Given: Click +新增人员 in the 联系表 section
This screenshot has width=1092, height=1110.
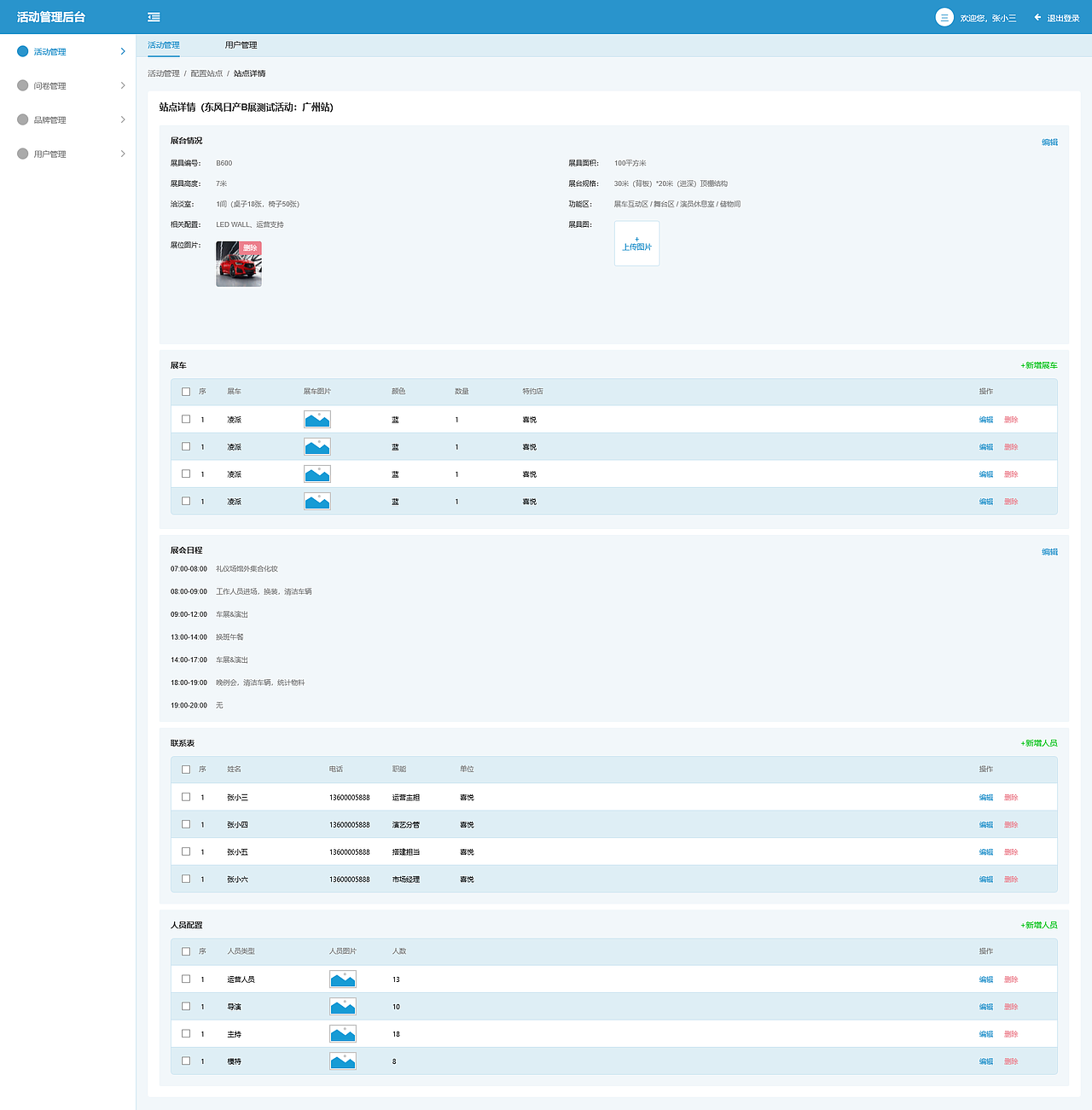Looking at the screenshot, I should (1039, 743).
